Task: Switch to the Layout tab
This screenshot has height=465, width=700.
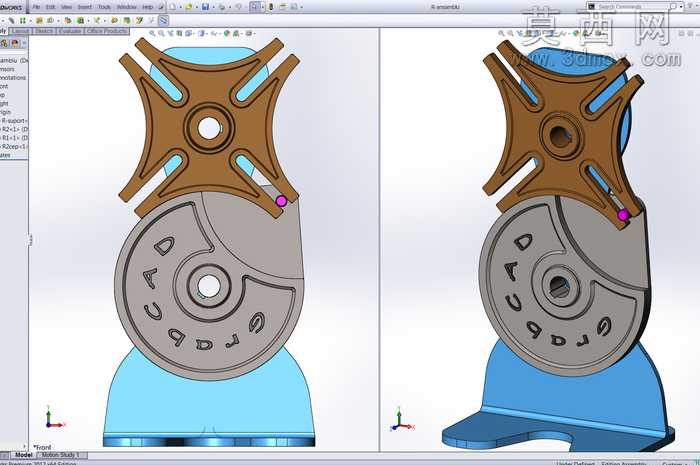Action: point(21,31)
